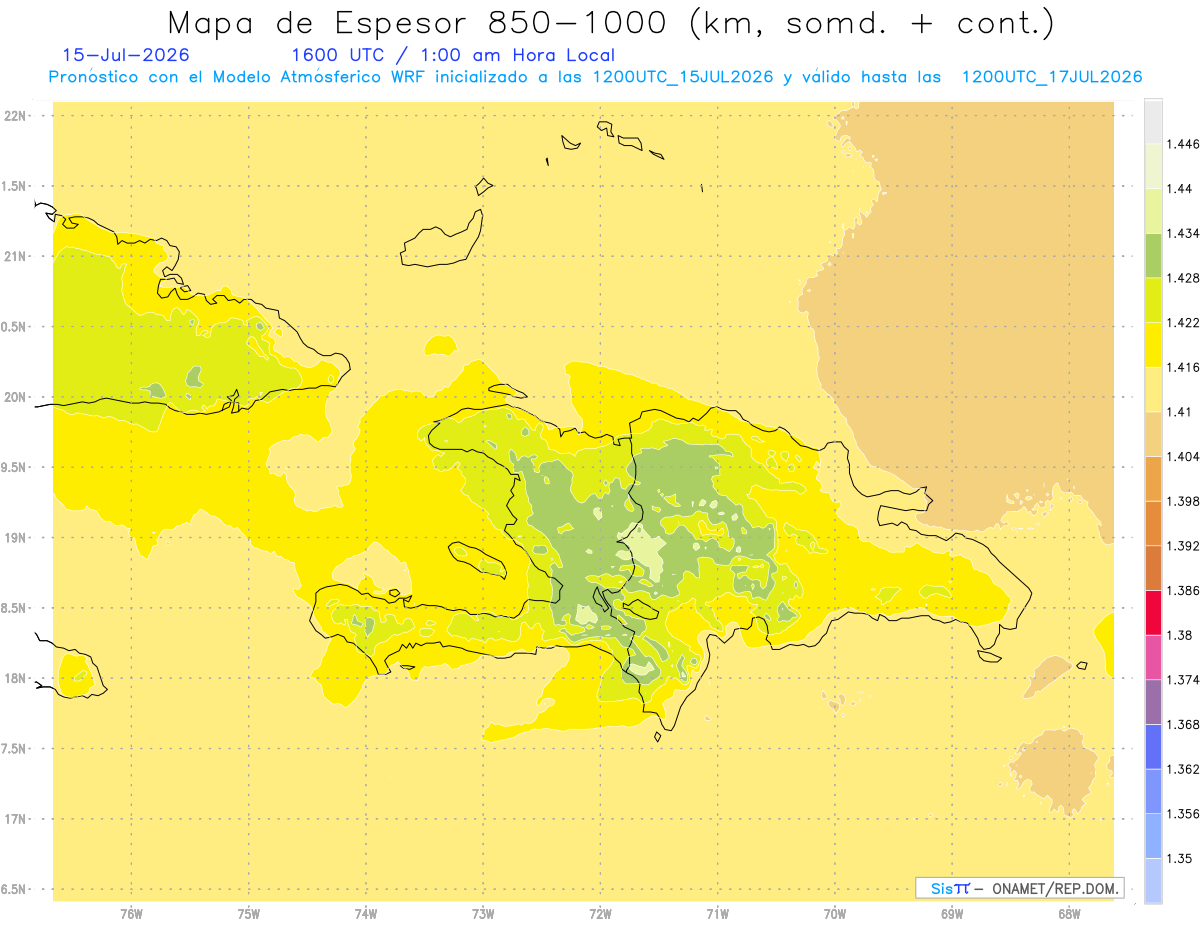This screenshot has width=1200, height=927.
Task: Select the gray top swatch above 1.446
Action: tap(1153, 121)
